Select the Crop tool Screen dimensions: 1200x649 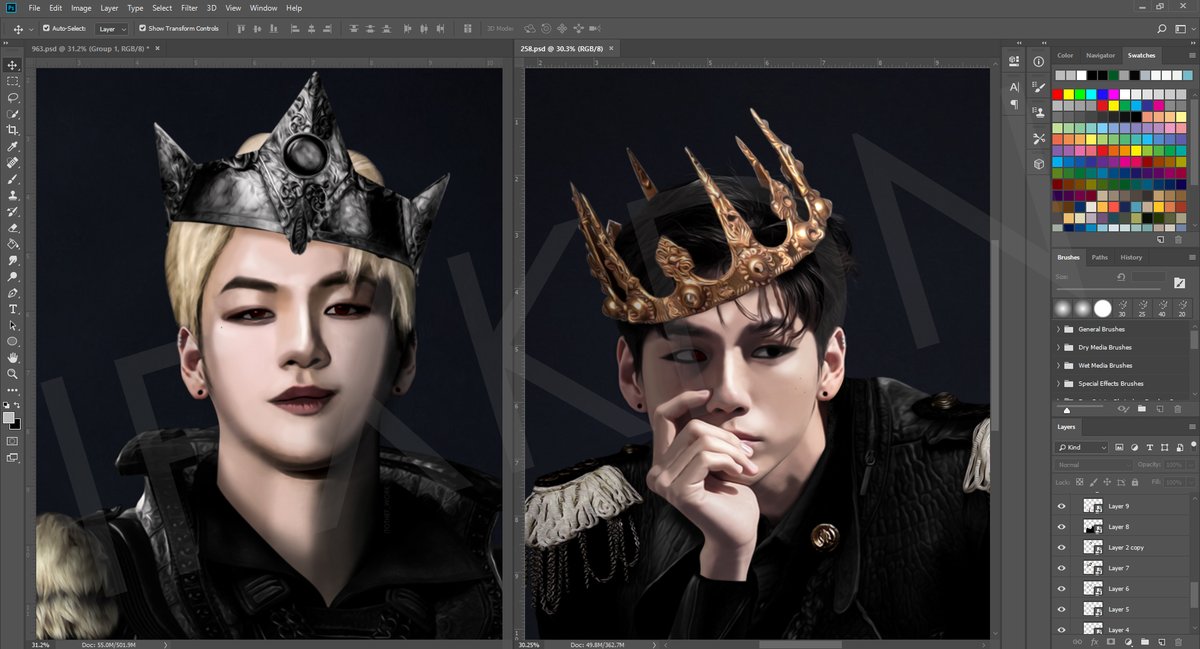tap(13, 130)
